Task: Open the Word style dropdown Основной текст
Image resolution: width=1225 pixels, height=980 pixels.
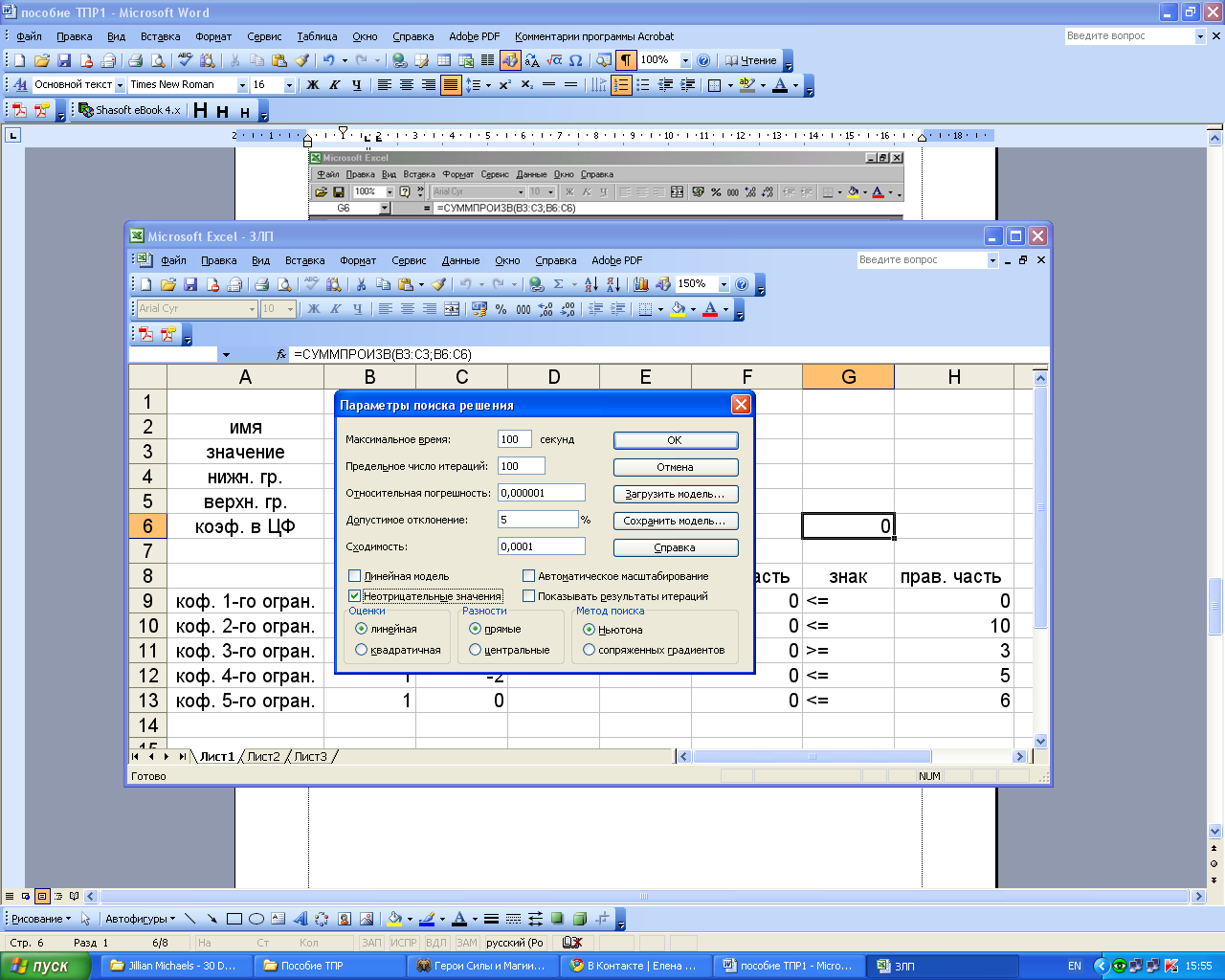Action: point(121,85)
